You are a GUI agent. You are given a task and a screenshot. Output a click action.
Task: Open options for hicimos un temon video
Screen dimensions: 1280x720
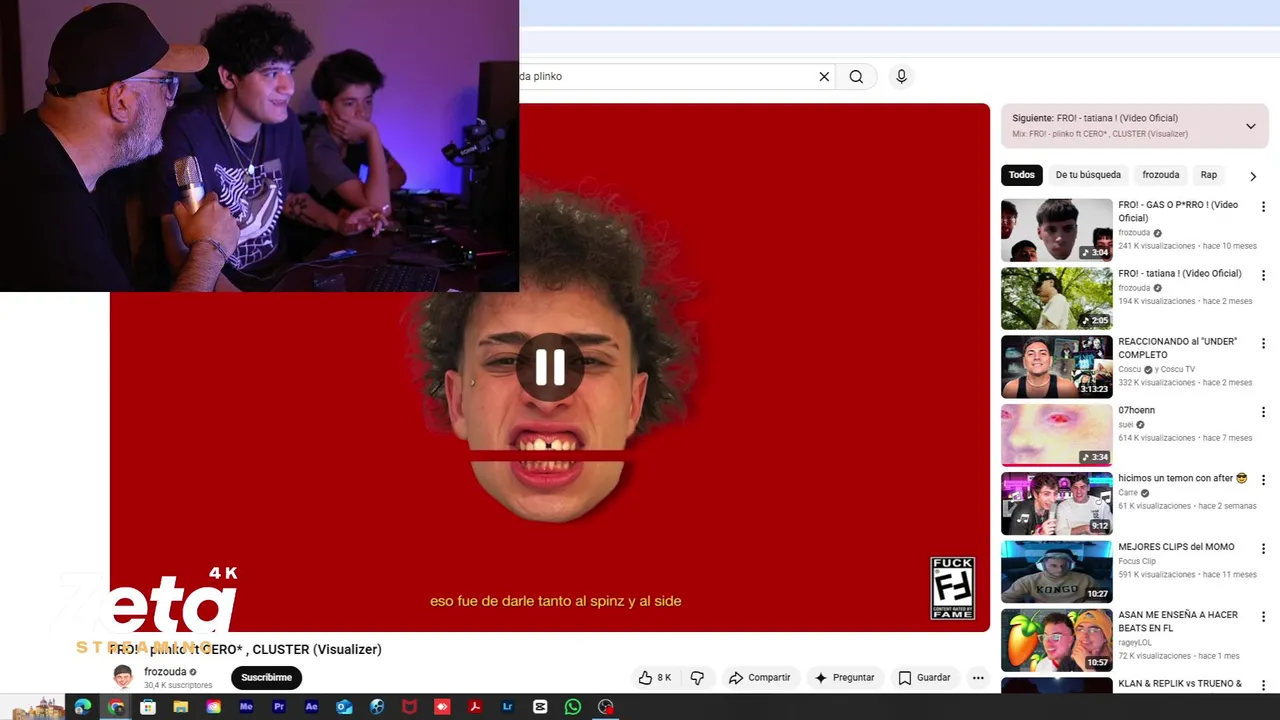point(1263,480)
